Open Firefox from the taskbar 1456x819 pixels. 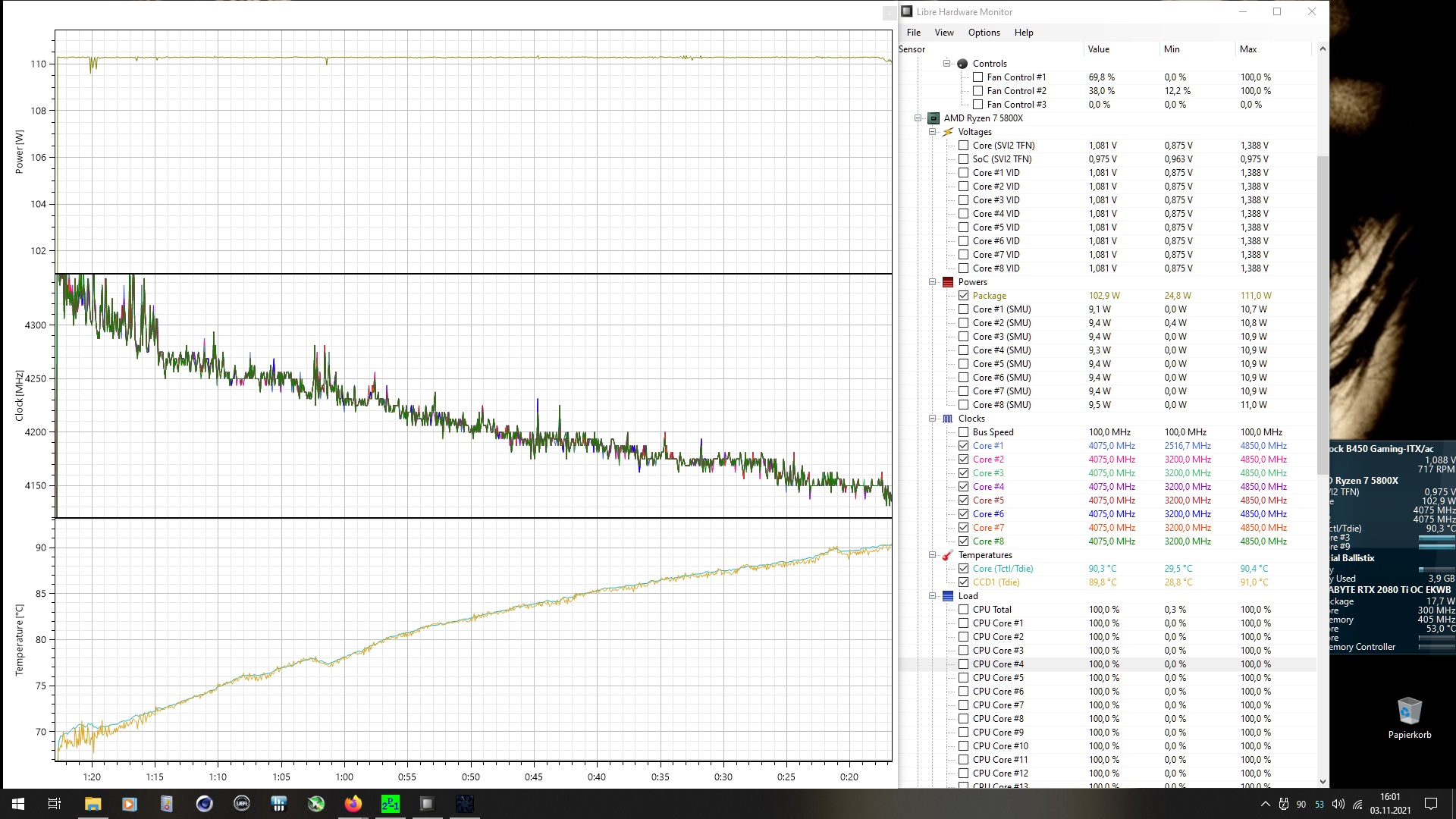point(353,804)
